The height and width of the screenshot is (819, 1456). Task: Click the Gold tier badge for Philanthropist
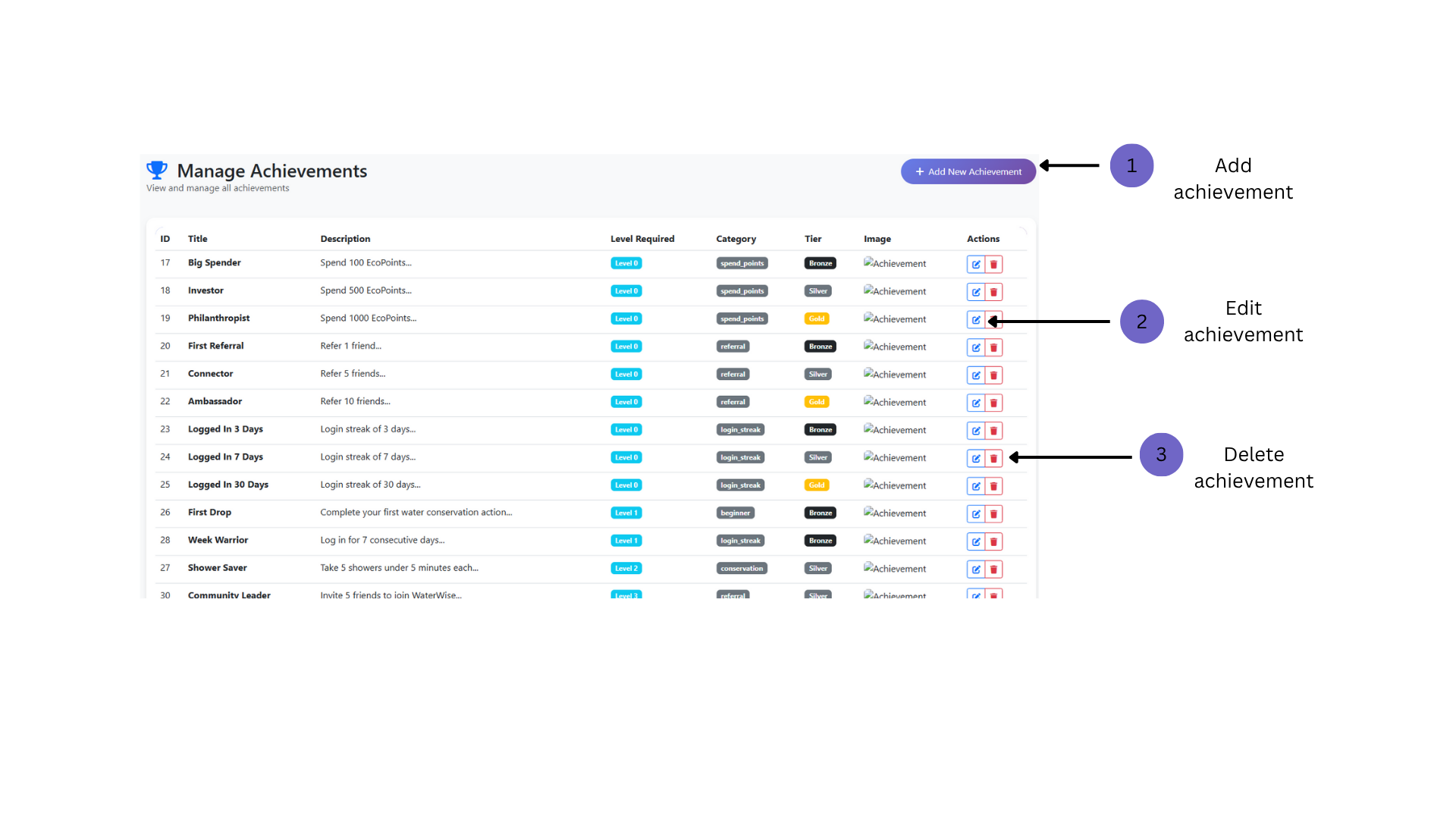(x=817, y=318)
